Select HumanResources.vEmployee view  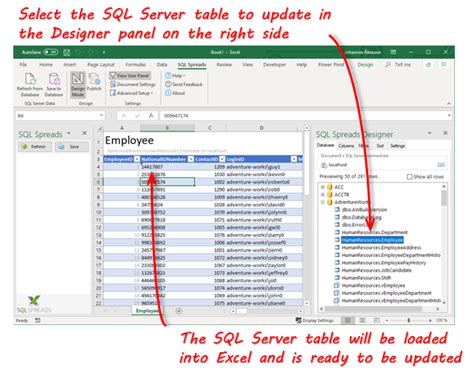[373, 285]
